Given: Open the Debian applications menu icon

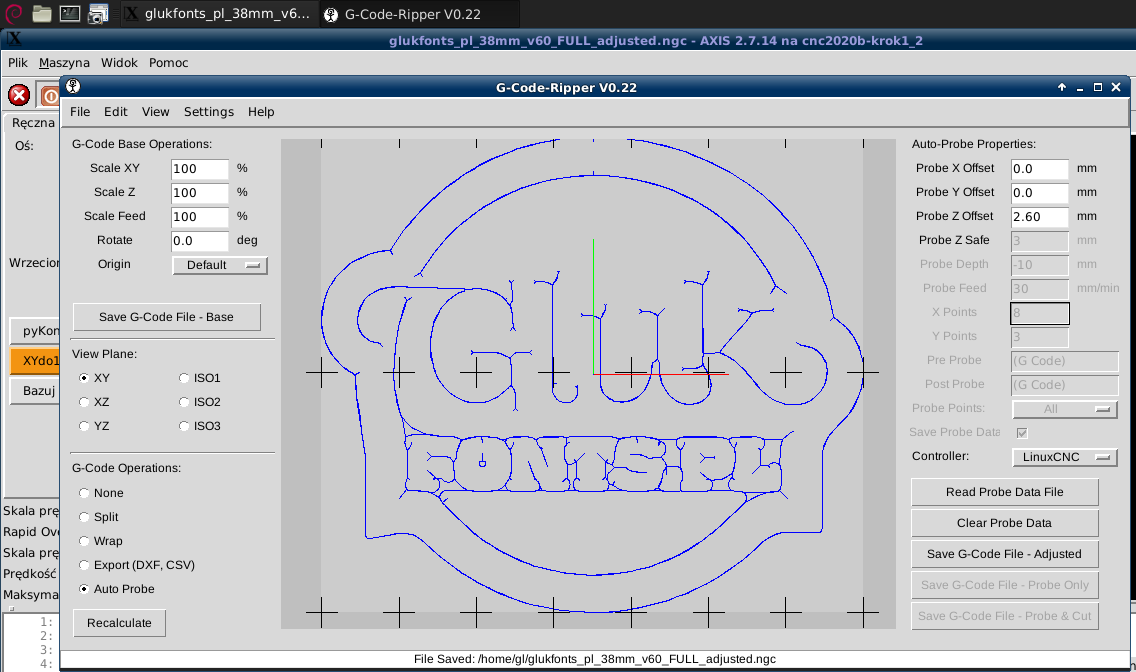Looking at the screenshot, I should (x=13, y=14).
